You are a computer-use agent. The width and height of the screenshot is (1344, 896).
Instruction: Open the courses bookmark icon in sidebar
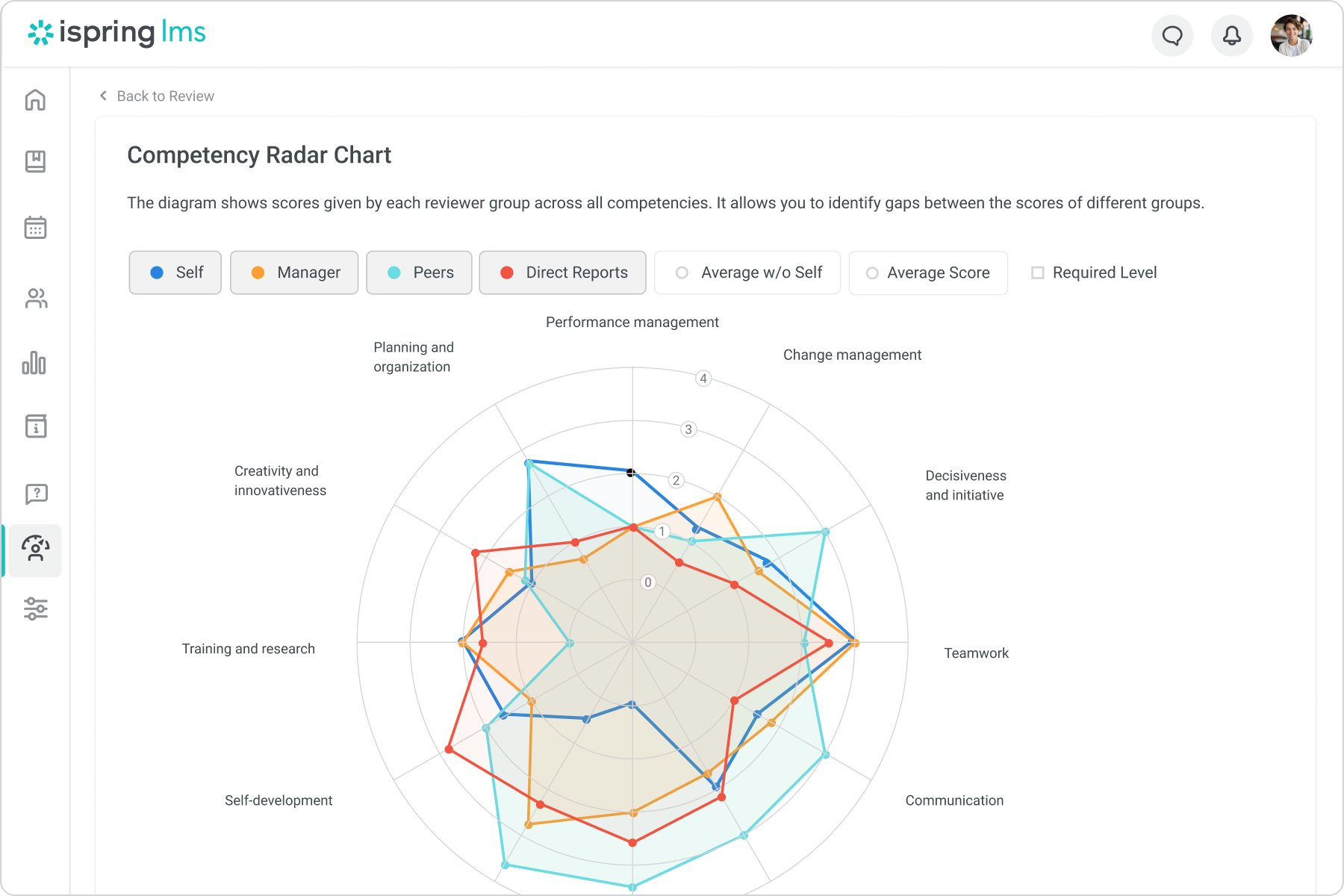35,161
